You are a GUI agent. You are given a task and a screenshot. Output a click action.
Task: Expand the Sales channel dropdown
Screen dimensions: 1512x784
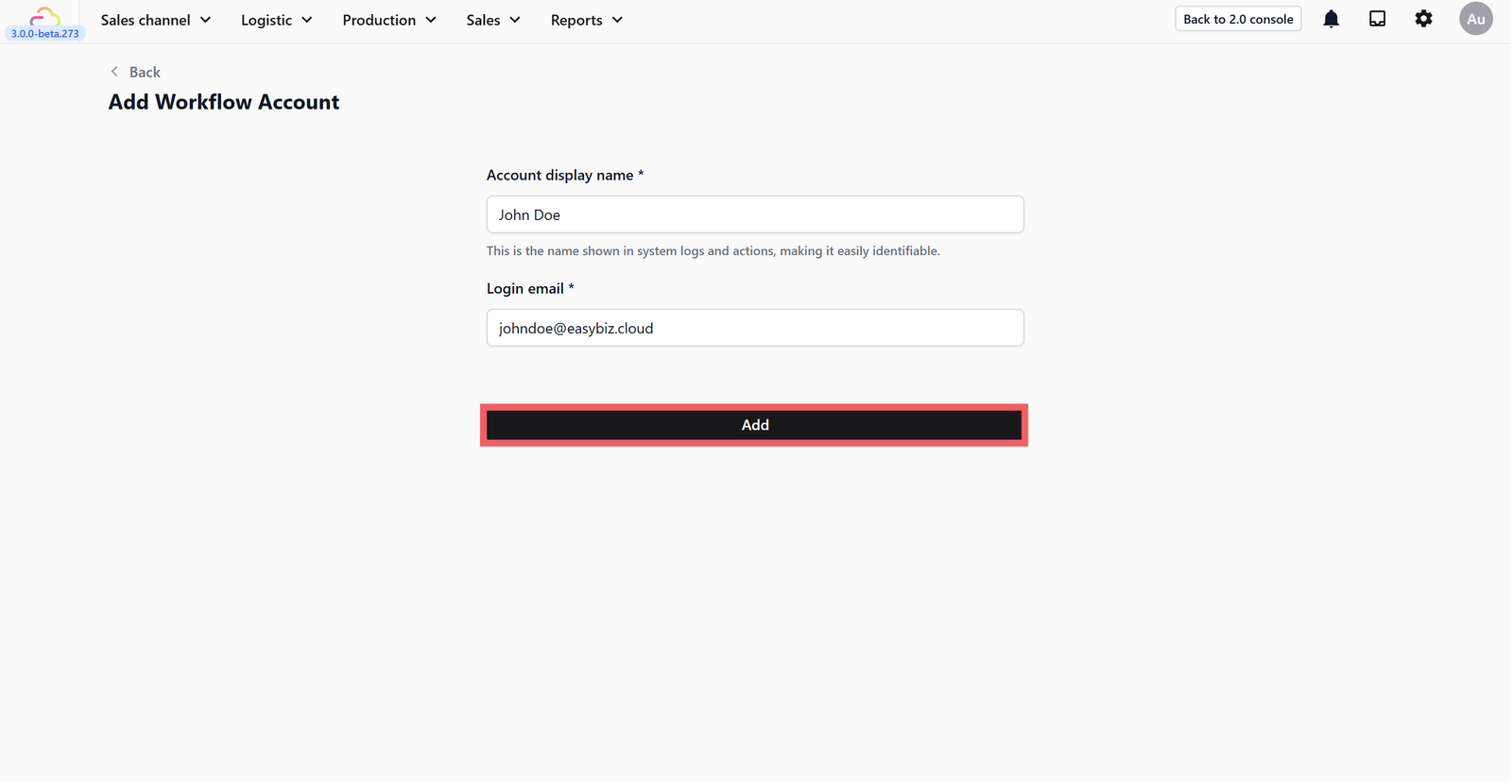coord(155,19)
